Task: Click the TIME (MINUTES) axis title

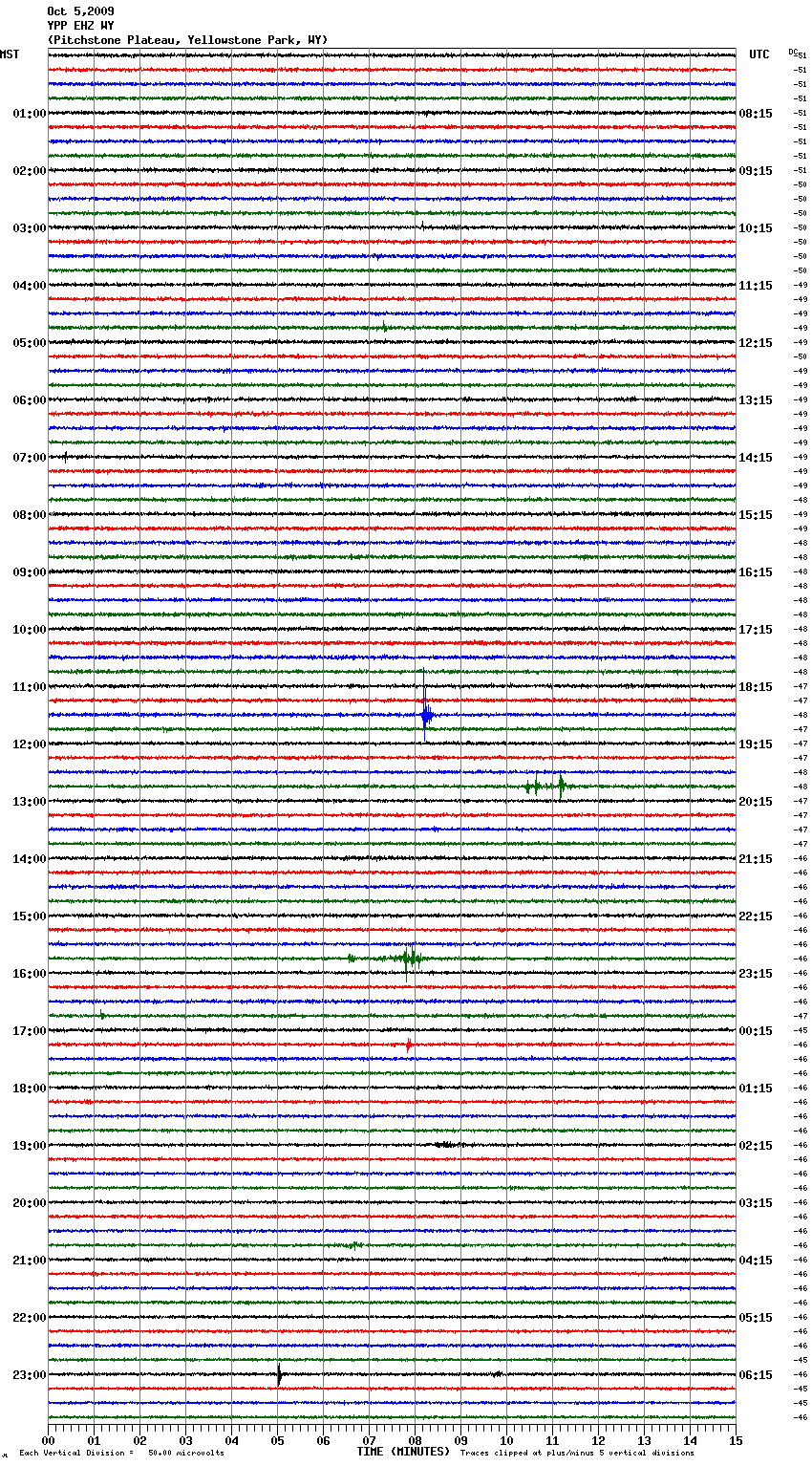Action: coord(403,1452)
